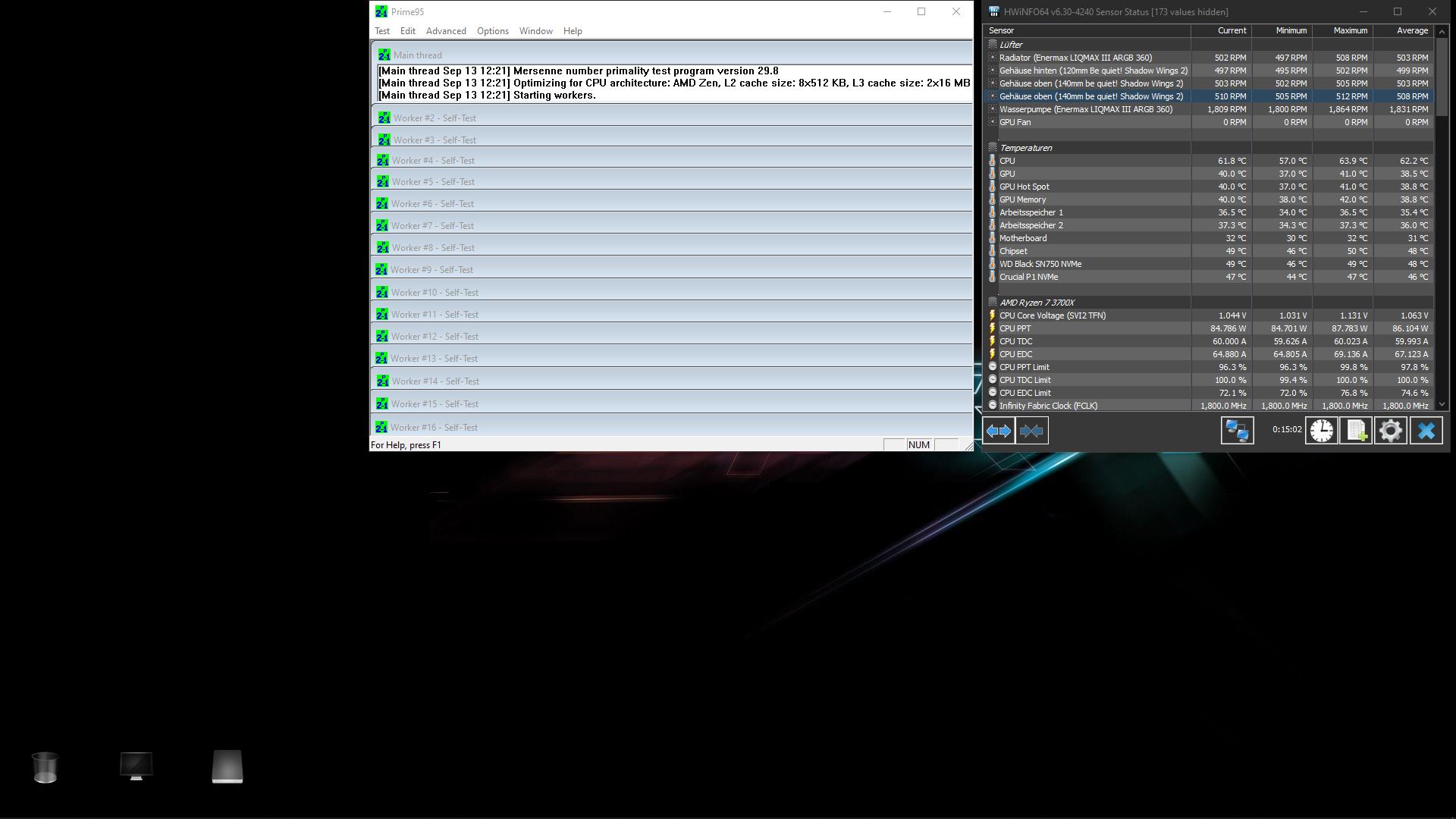
Task: Reset the sensor clock timer
Action: pyautogui.click(x=1321, y=431)
